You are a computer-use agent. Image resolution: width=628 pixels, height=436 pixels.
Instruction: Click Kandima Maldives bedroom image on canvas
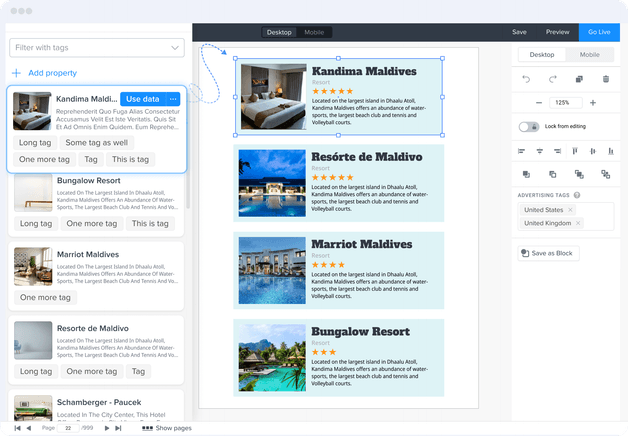(274, 96)
